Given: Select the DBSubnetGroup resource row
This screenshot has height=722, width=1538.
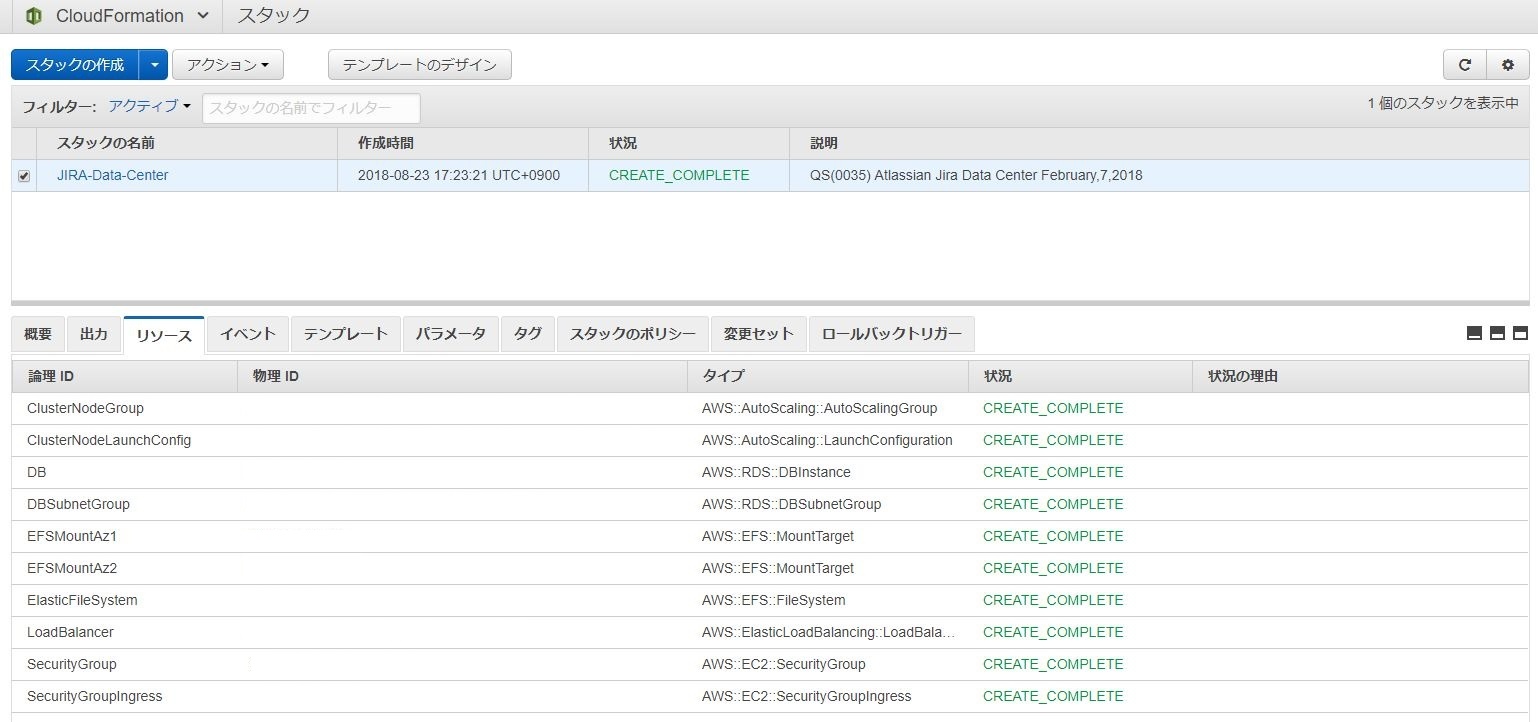Looking at the screenshot, I should point(770,504).
